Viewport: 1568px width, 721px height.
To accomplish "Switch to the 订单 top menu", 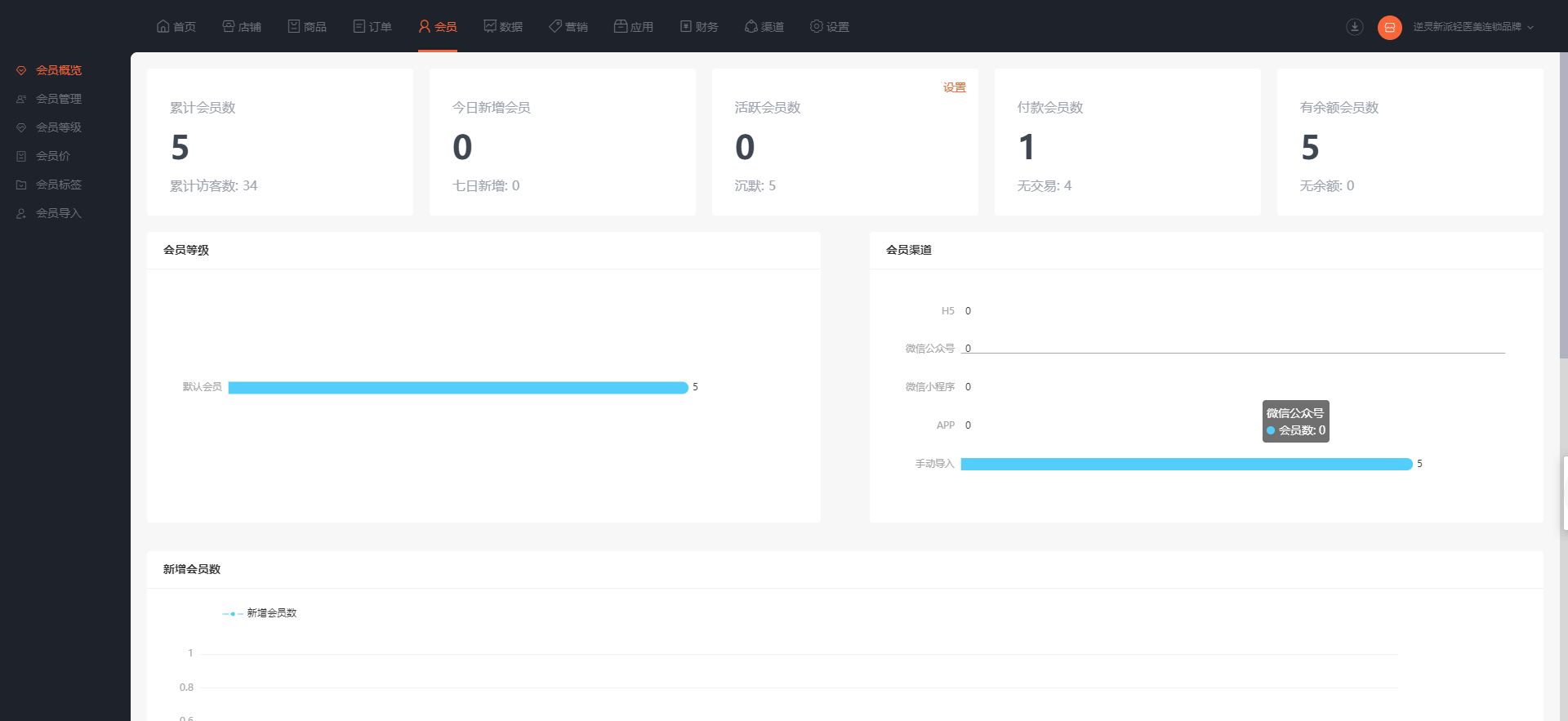I will click(372, 27).
